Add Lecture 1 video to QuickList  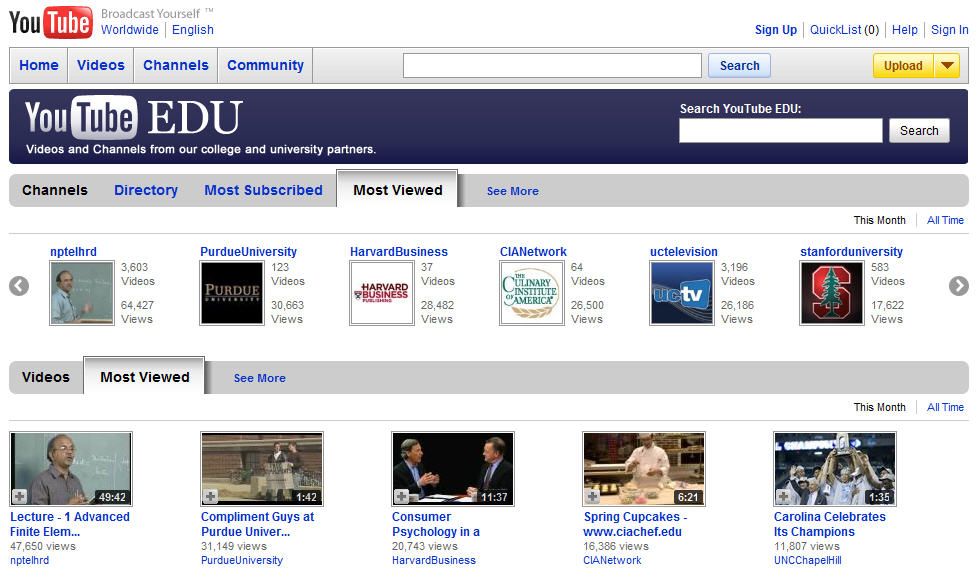20,496
